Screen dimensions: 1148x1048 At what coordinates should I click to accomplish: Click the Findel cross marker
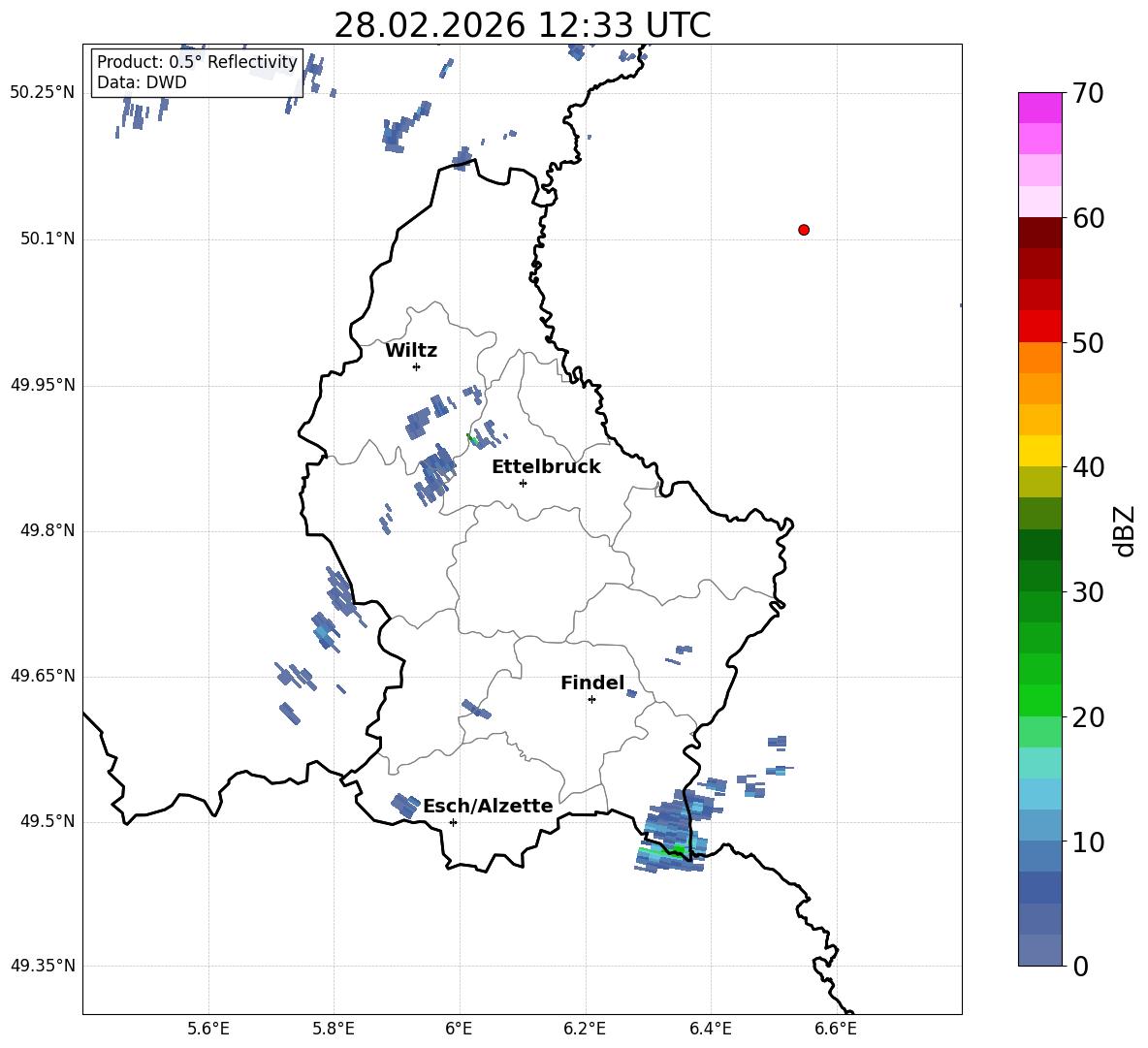tap(591, 700)
